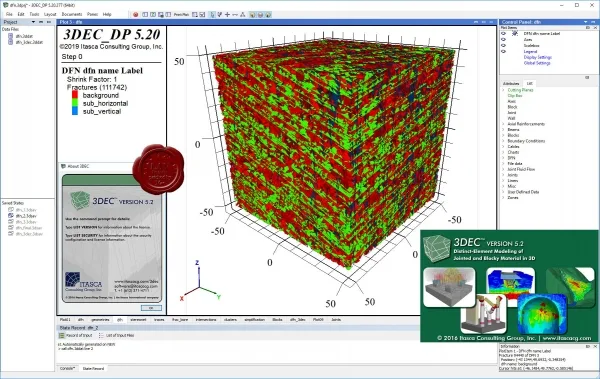600x379 pixels.
Task: Open the Project pane dropdown arrow
Action: (33, 22)
